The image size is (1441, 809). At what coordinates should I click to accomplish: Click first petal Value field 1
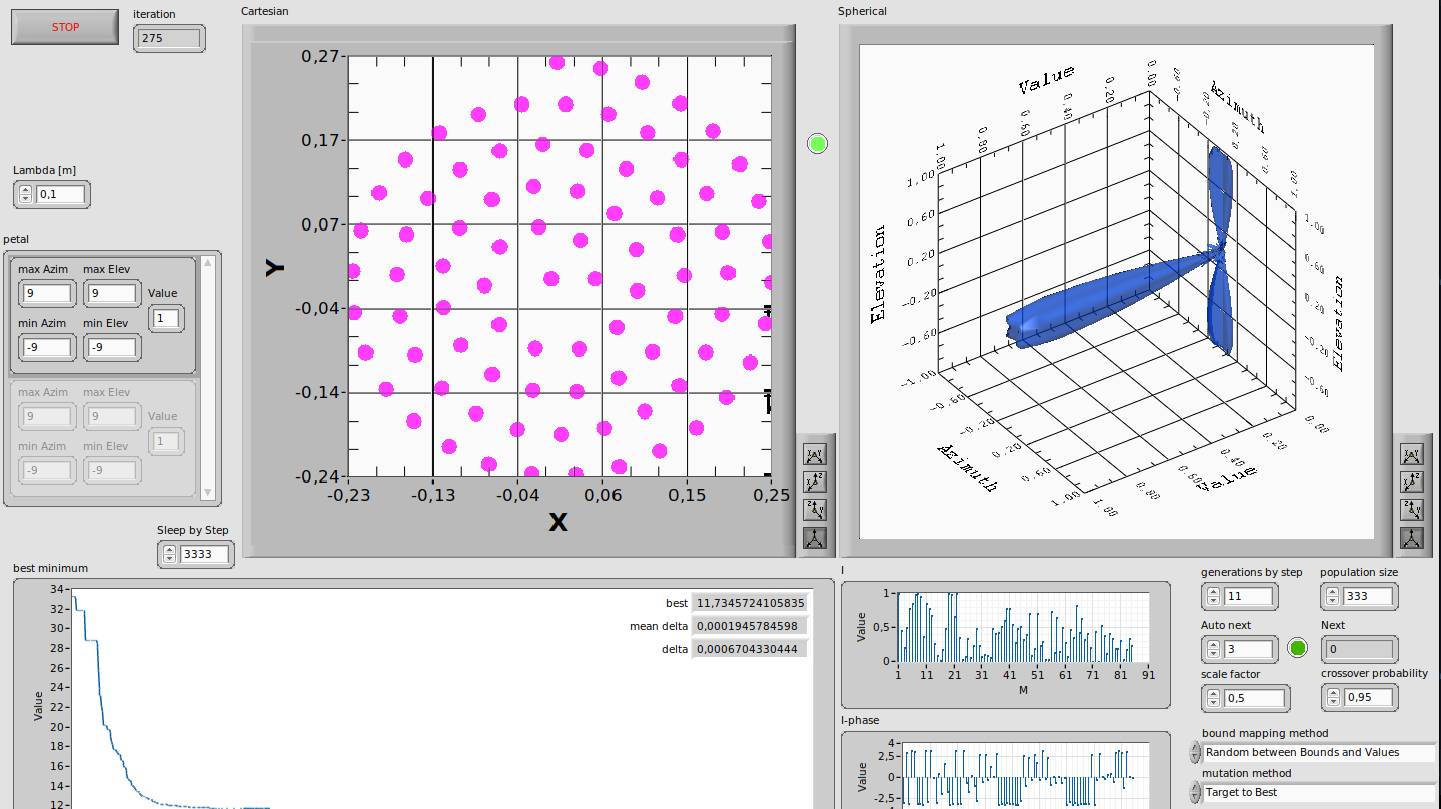pos(166,318)
